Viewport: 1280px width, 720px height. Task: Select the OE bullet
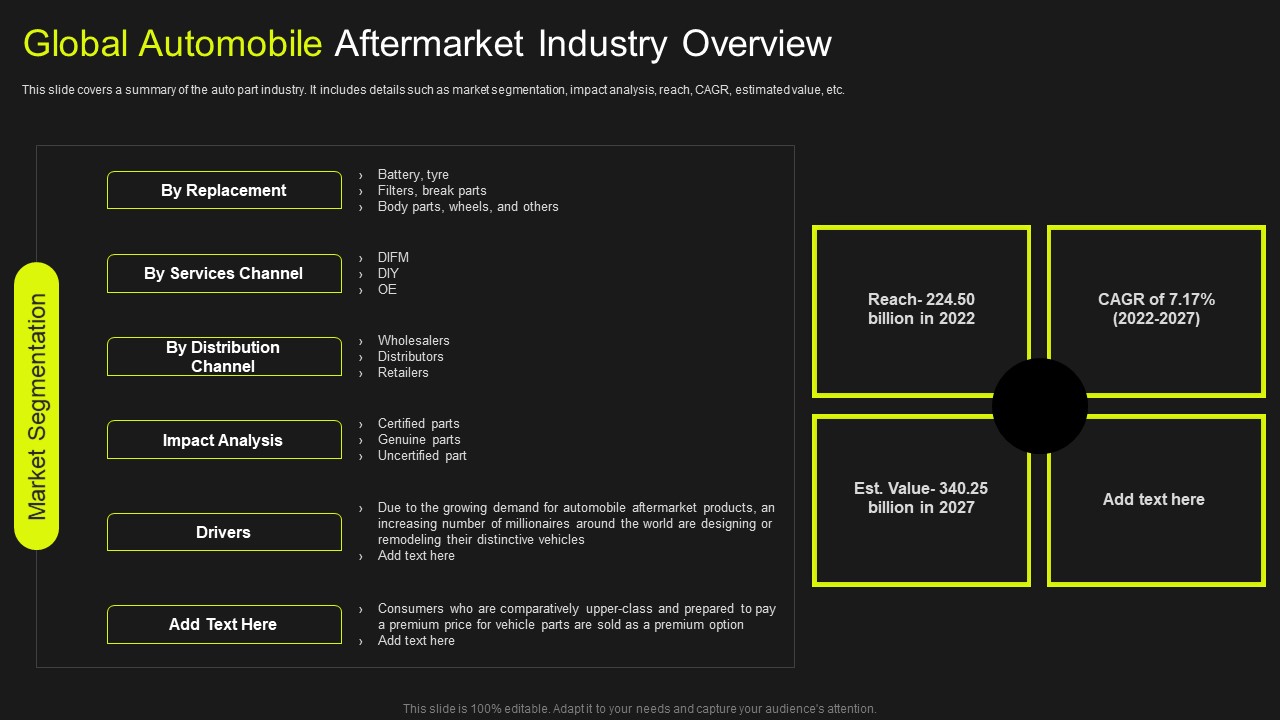pos(387,290)
